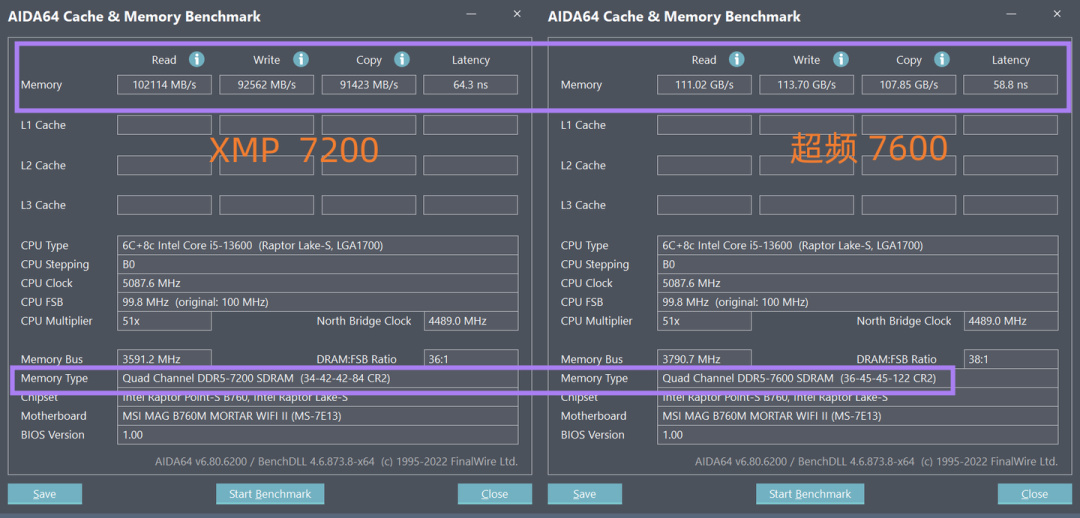Viewport: 1080px width, 518px height.
Task: Select the 113.70 GB/s memory write field
Action: point(806,85)
